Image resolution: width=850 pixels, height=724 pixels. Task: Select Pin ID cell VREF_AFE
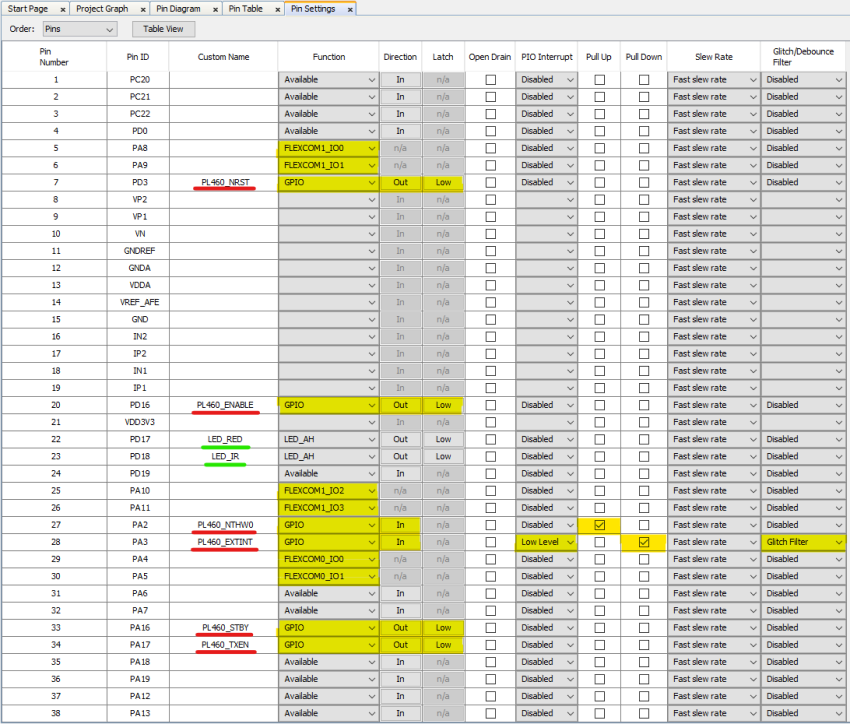pos(139,302)
